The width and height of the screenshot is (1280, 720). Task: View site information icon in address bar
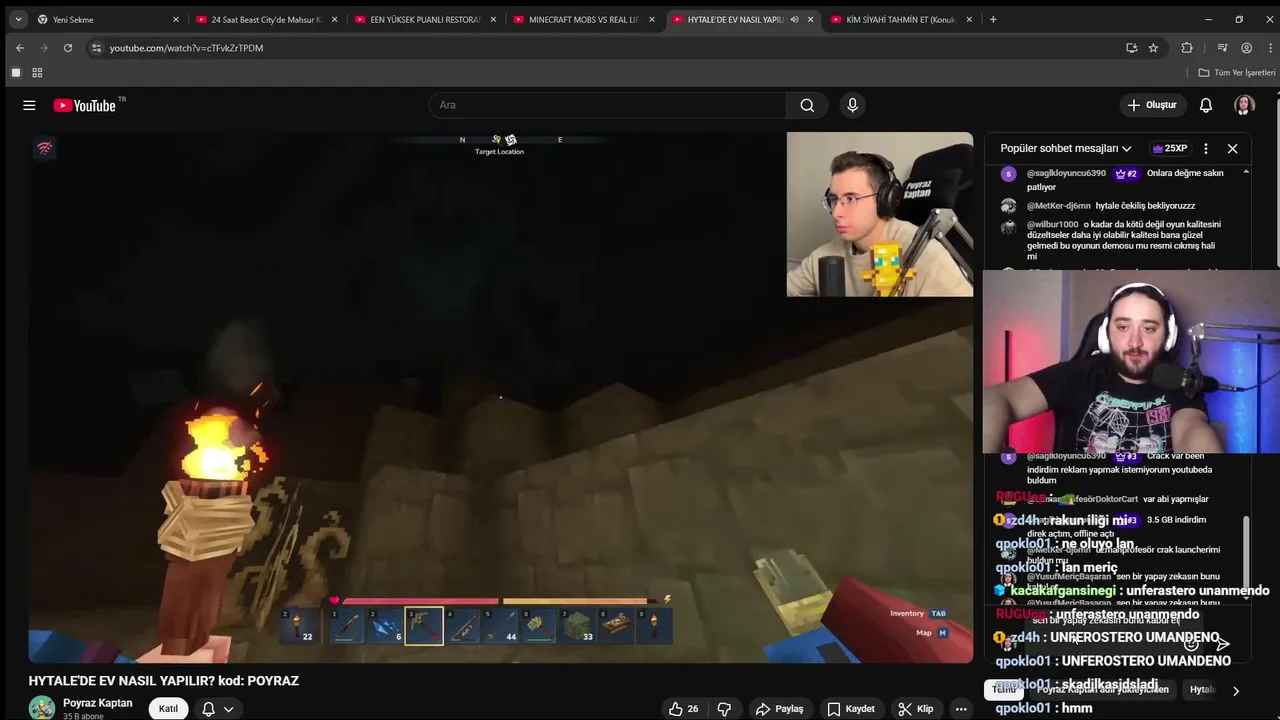coord(96,48)
